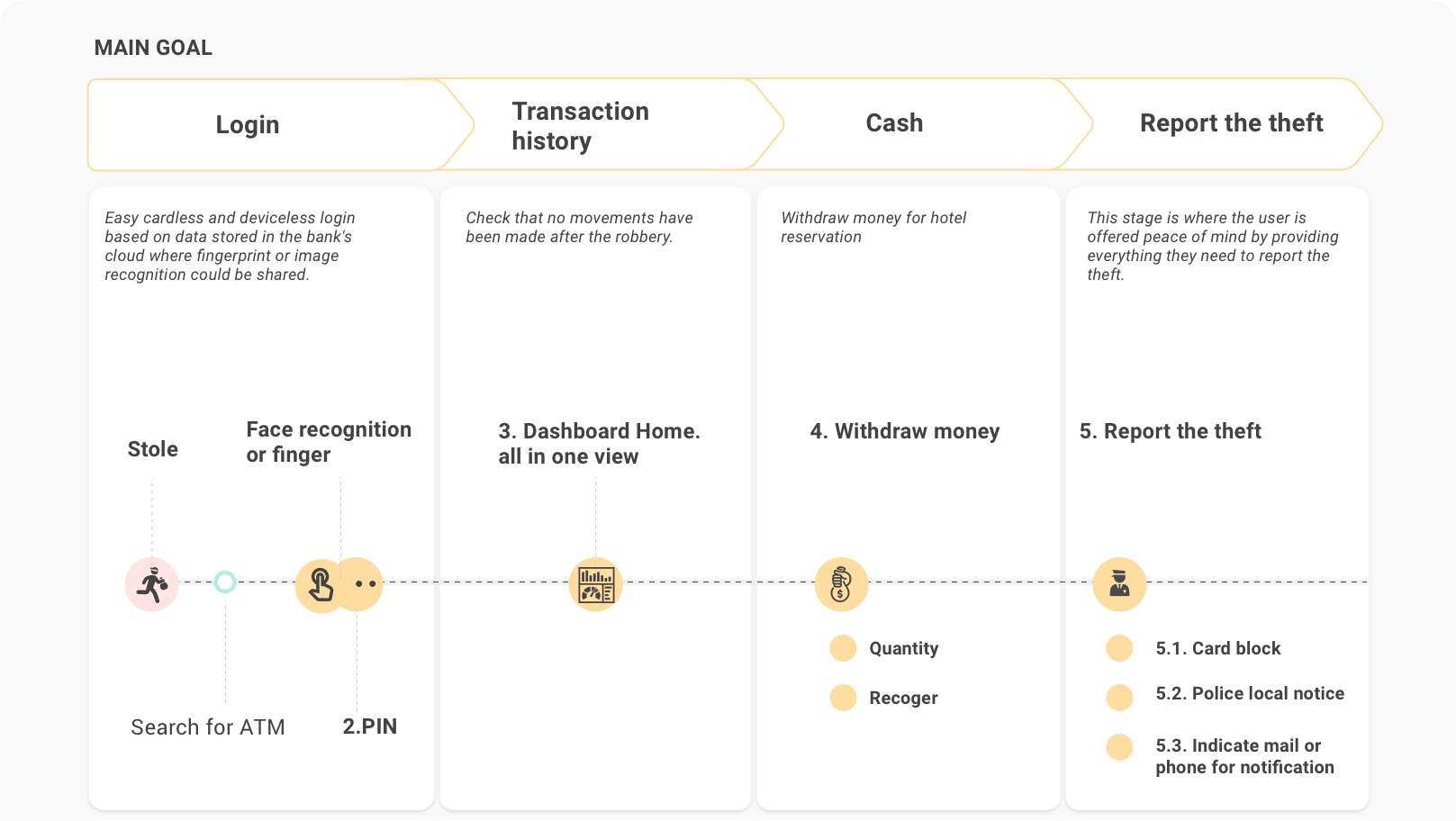Screen dimensions: 1456x821
Task: Open the dashboard chart icon
Action: [596, 584]
